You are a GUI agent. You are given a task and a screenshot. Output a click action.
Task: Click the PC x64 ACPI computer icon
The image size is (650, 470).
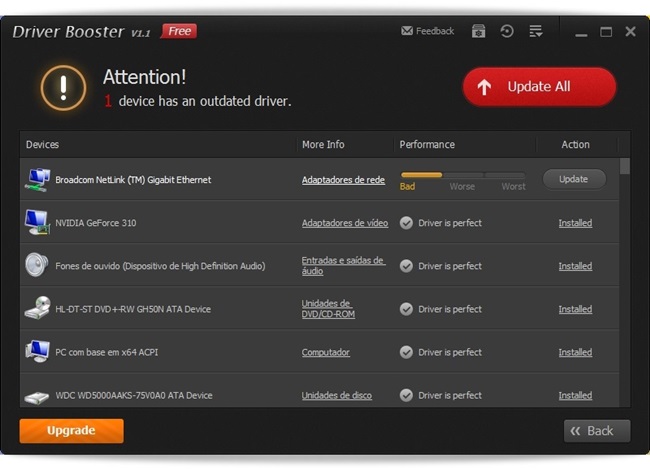pyautogui.click(x=37, y=351)
